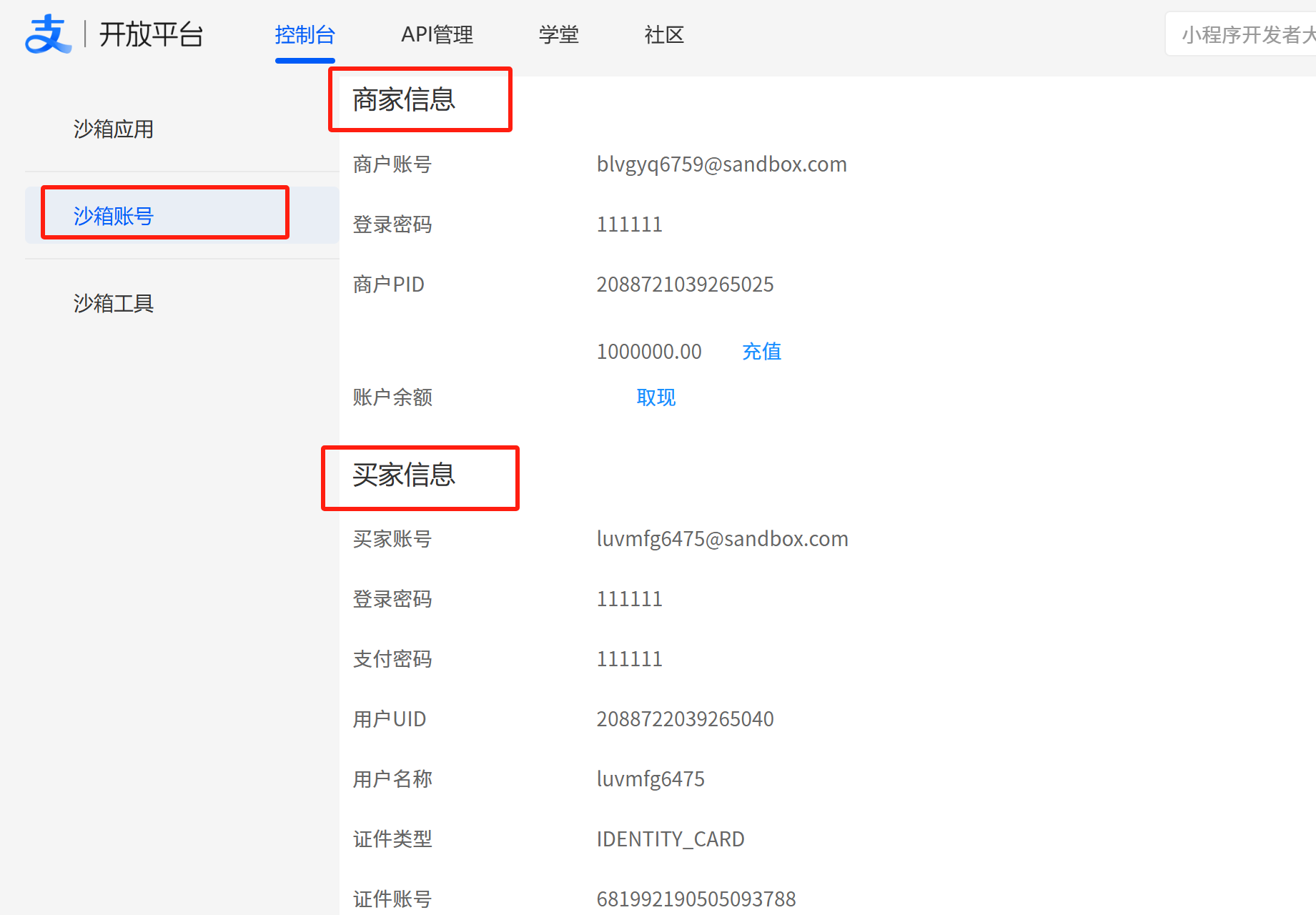
Task: Click the 商家信息 heading
Action: click(404, 99)
